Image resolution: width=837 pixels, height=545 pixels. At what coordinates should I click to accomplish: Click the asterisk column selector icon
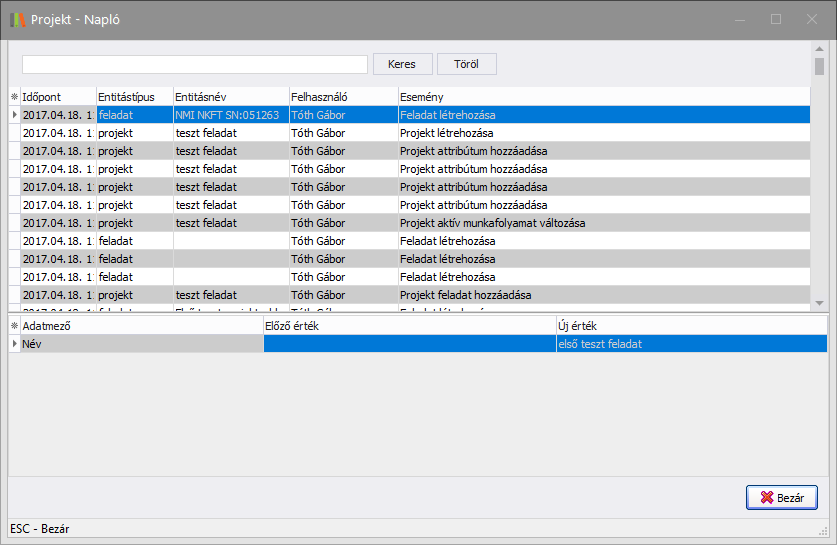point(14,96)
